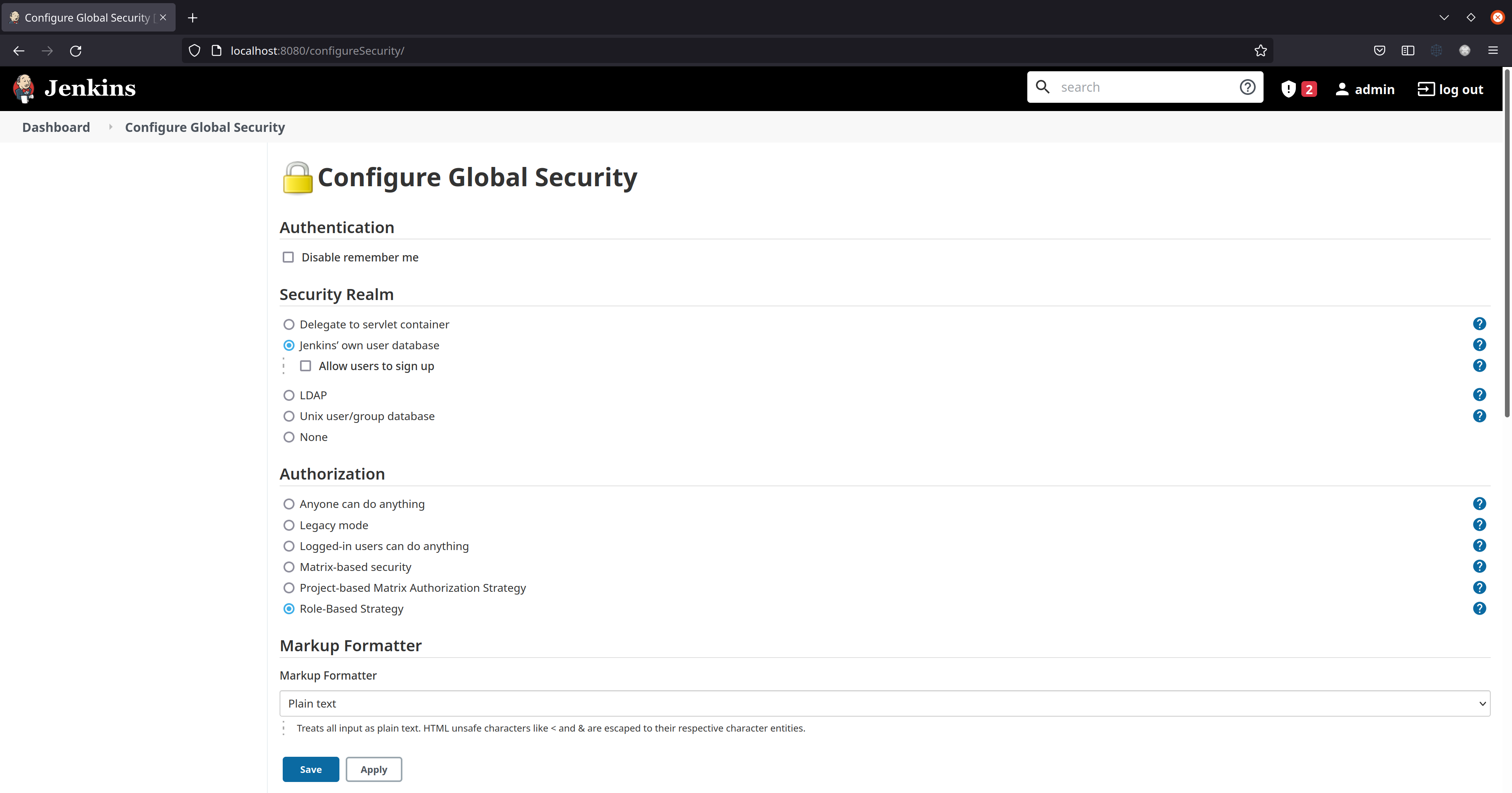Viewport: 1512px width, 793px height.
Task: Select Logged-in users can do anything
Action: click(289, 546)
